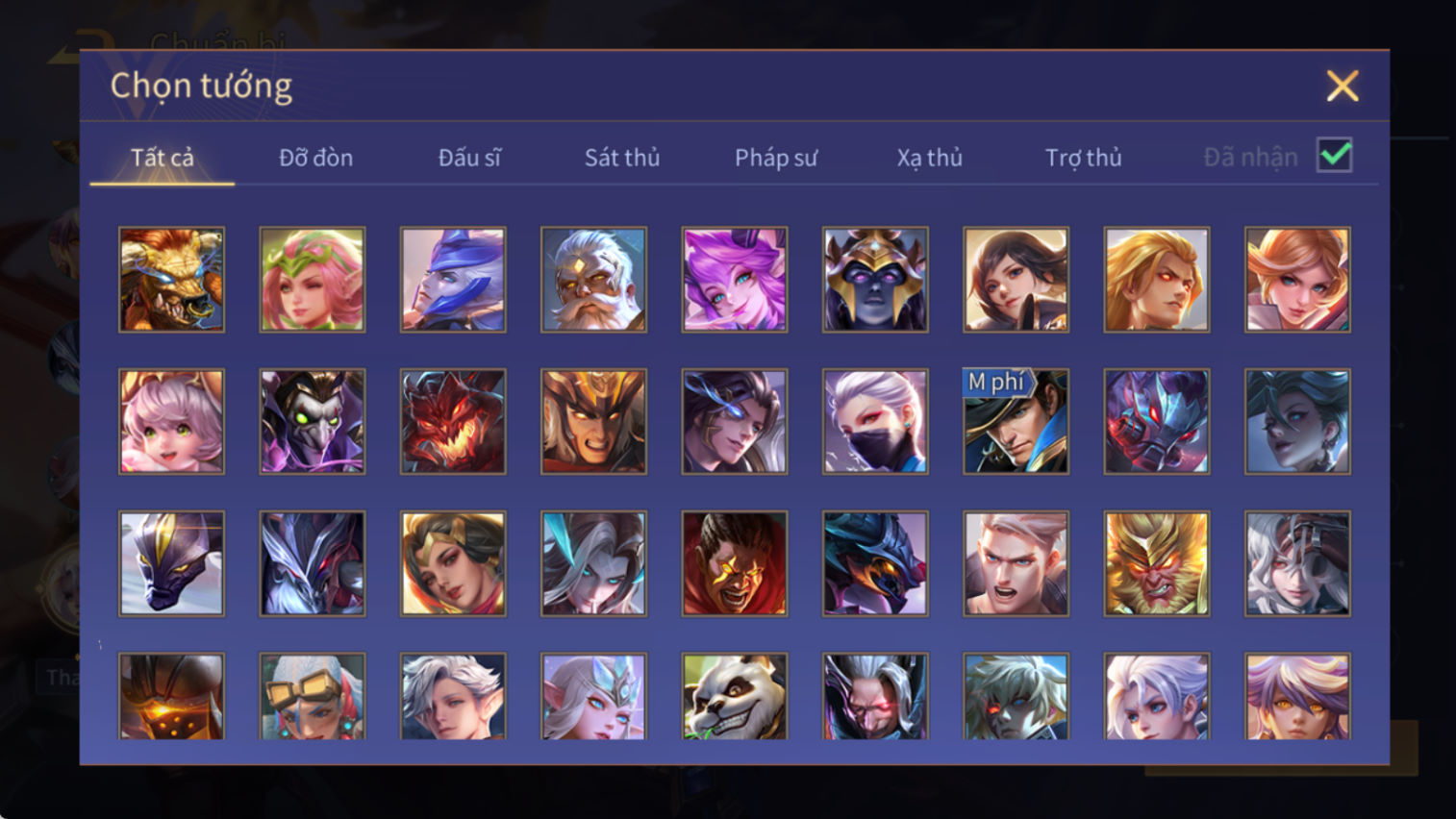
Task: Pick the white-bearded old man hero portrait
Action: click(x=593, y=280)
